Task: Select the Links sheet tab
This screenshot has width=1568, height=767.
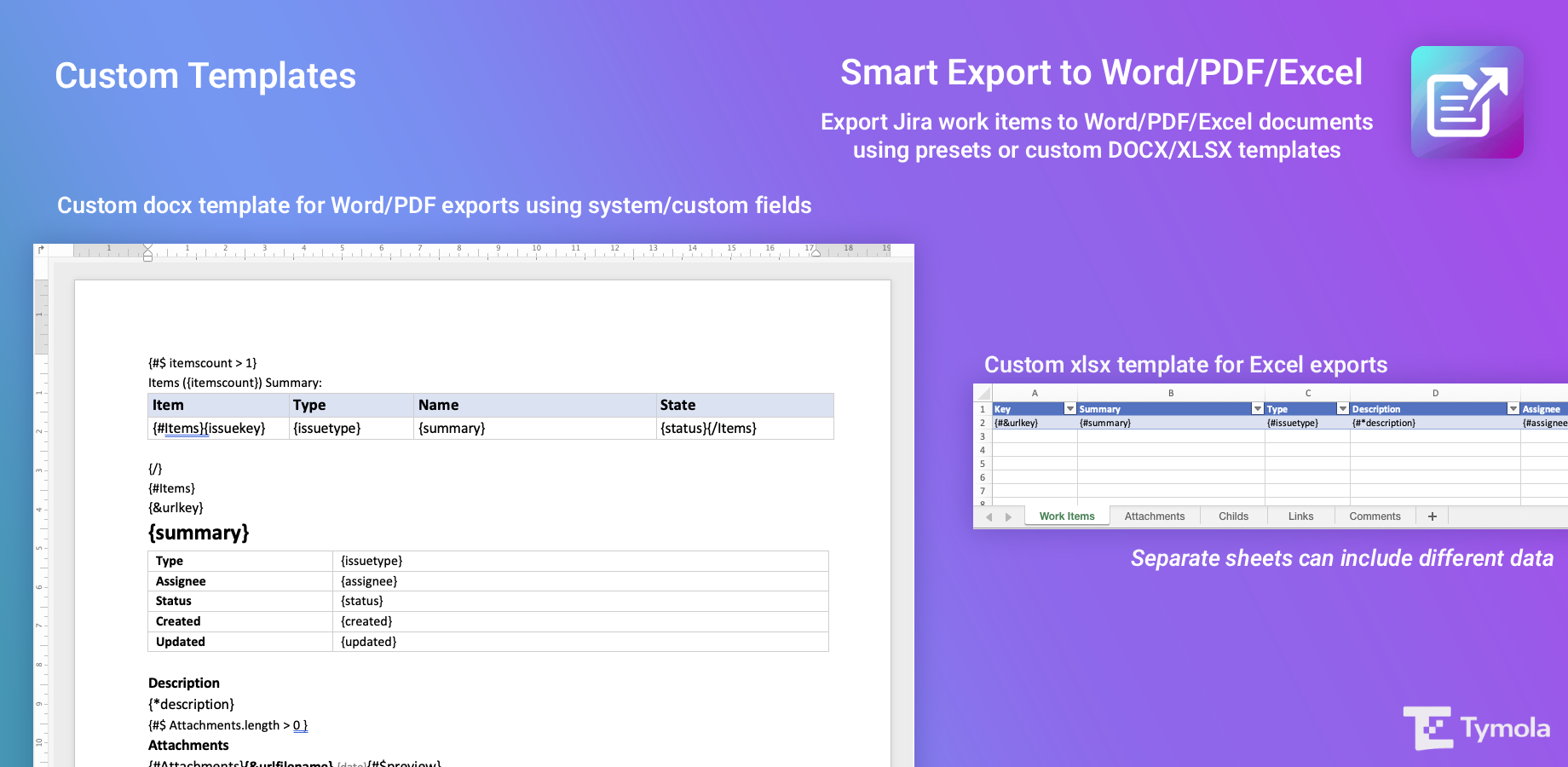Action: pyautogui.click(x=1300, y=516)
